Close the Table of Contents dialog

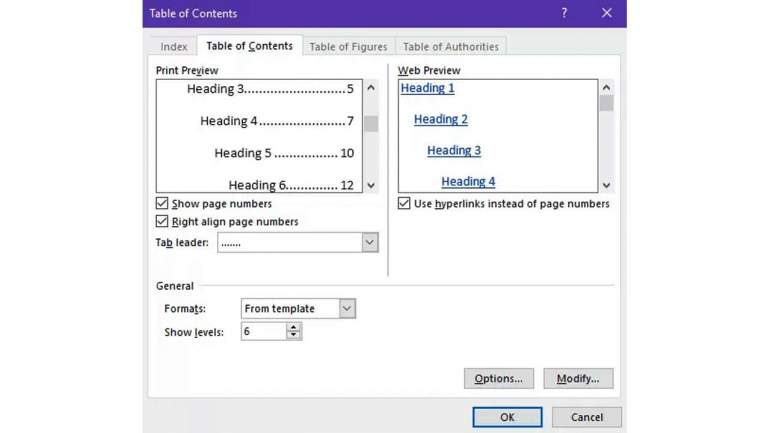[x=607, y=13]
